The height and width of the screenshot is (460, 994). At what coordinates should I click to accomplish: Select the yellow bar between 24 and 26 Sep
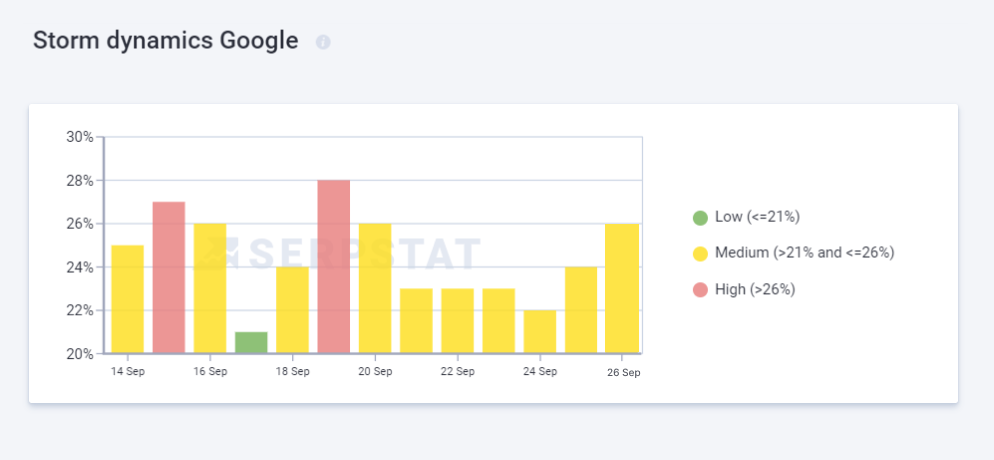point(581,310)
